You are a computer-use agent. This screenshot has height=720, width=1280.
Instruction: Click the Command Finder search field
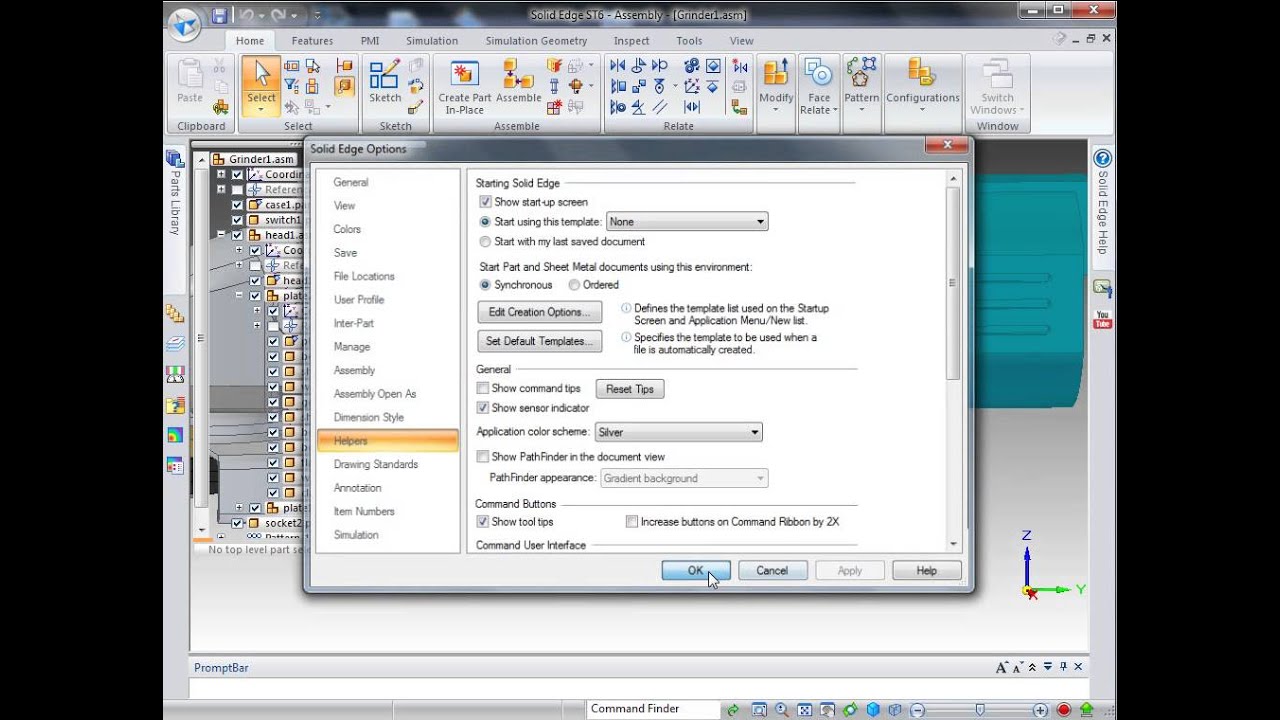[653, 709]
